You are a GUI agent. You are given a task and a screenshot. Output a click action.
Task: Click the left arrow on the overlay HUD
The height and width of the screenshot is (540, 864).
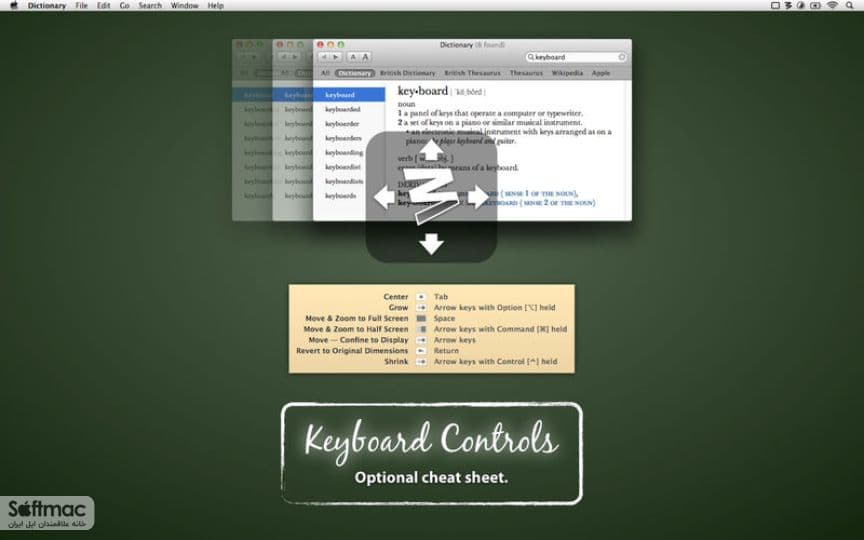coord(384,197)
